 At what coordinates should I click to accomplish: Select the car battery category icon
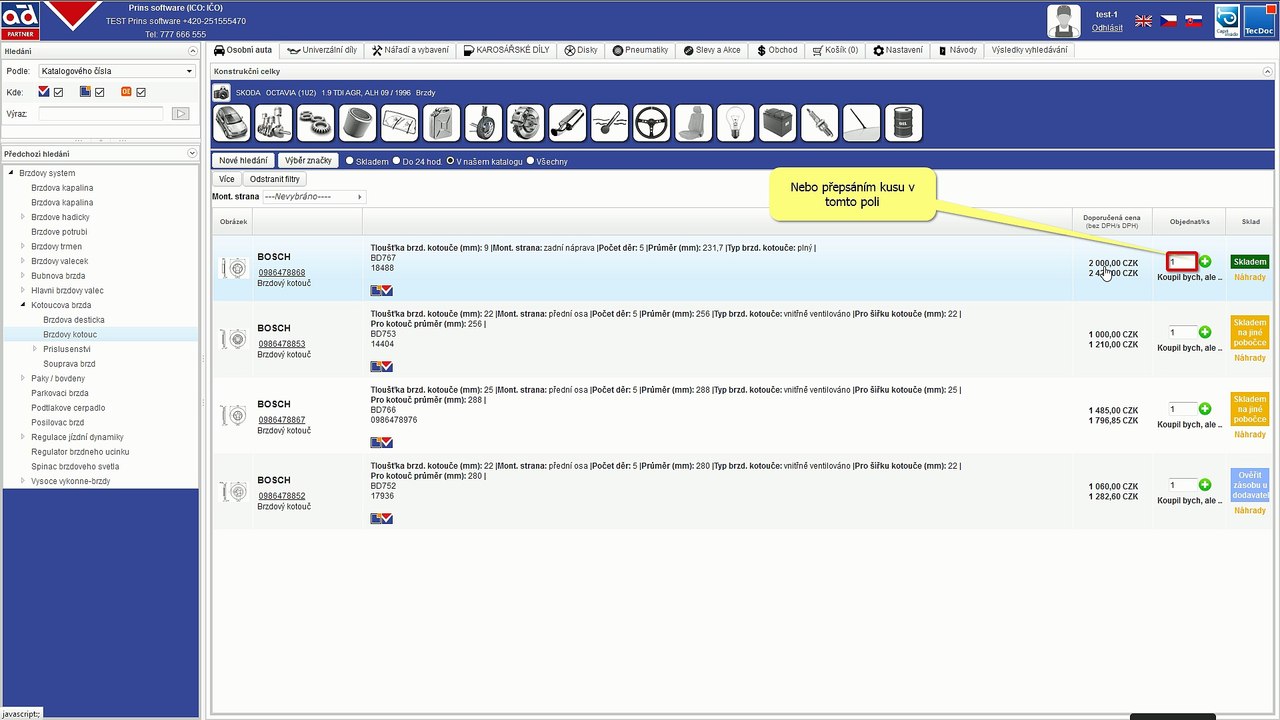778,123
